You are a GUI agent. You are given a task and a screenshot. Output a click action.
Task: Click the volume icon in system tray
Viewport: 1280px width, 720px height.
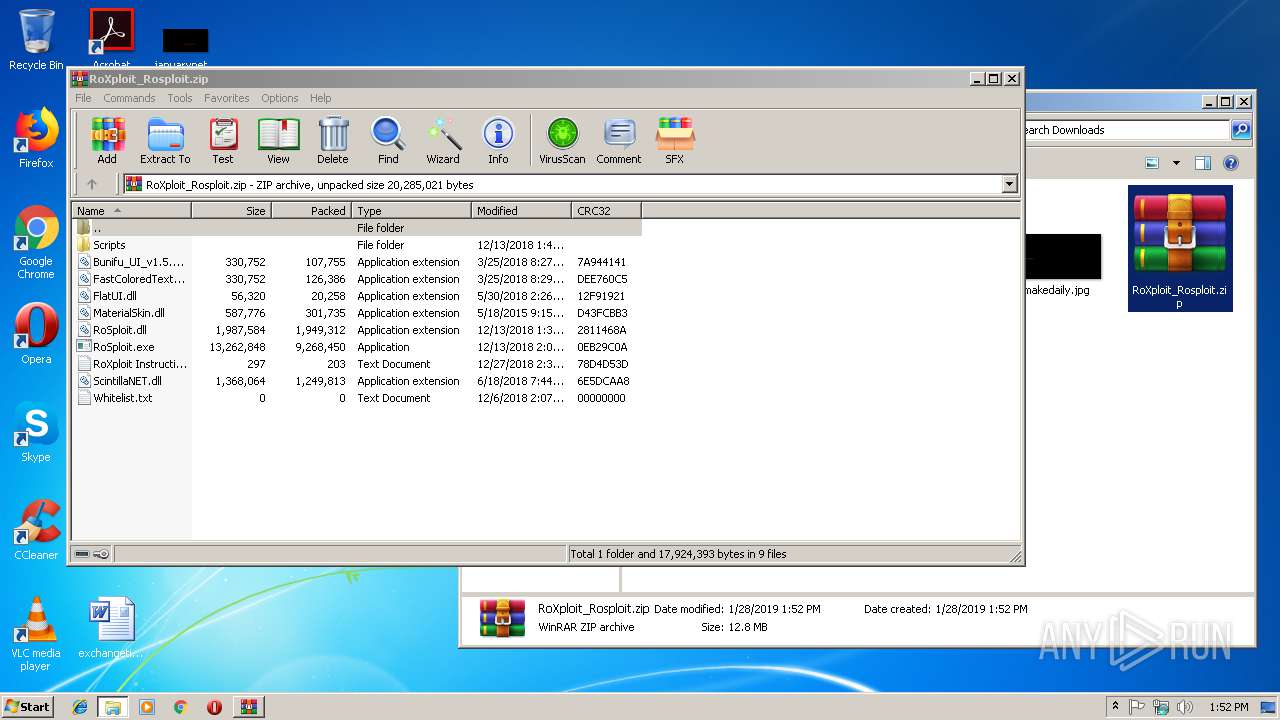1185,707
